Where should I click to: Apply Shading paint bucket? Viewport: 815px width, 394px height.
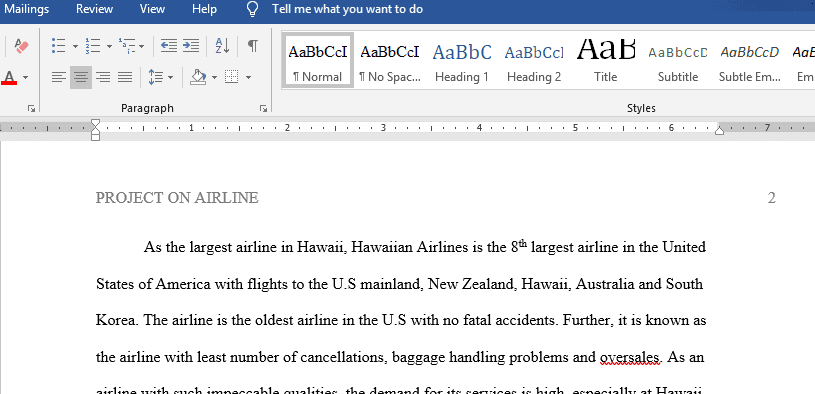coord(198,77)
